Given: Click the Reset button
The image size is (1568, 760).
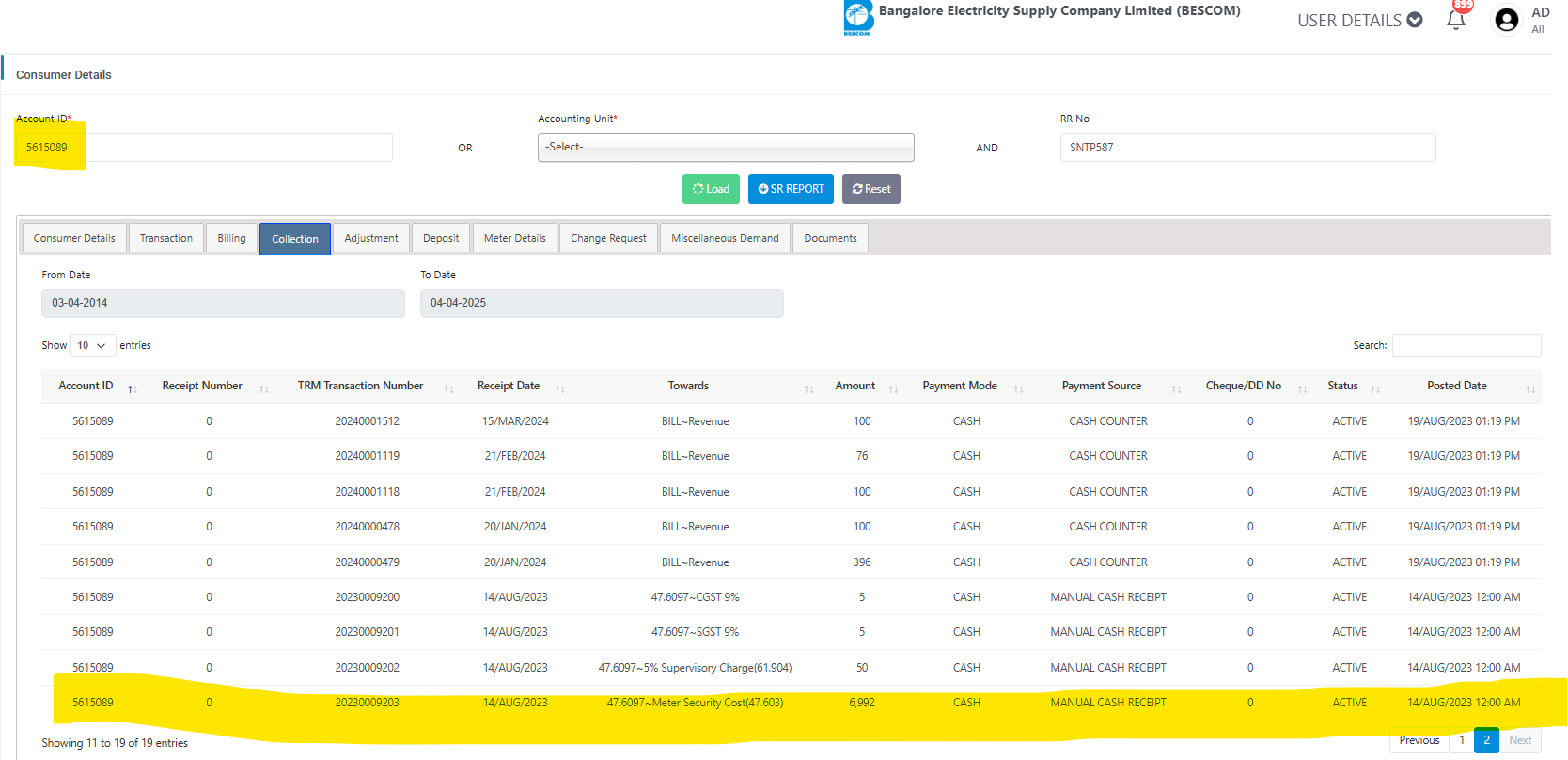Looking at the screenshot, I should click(x=871, y=189).
